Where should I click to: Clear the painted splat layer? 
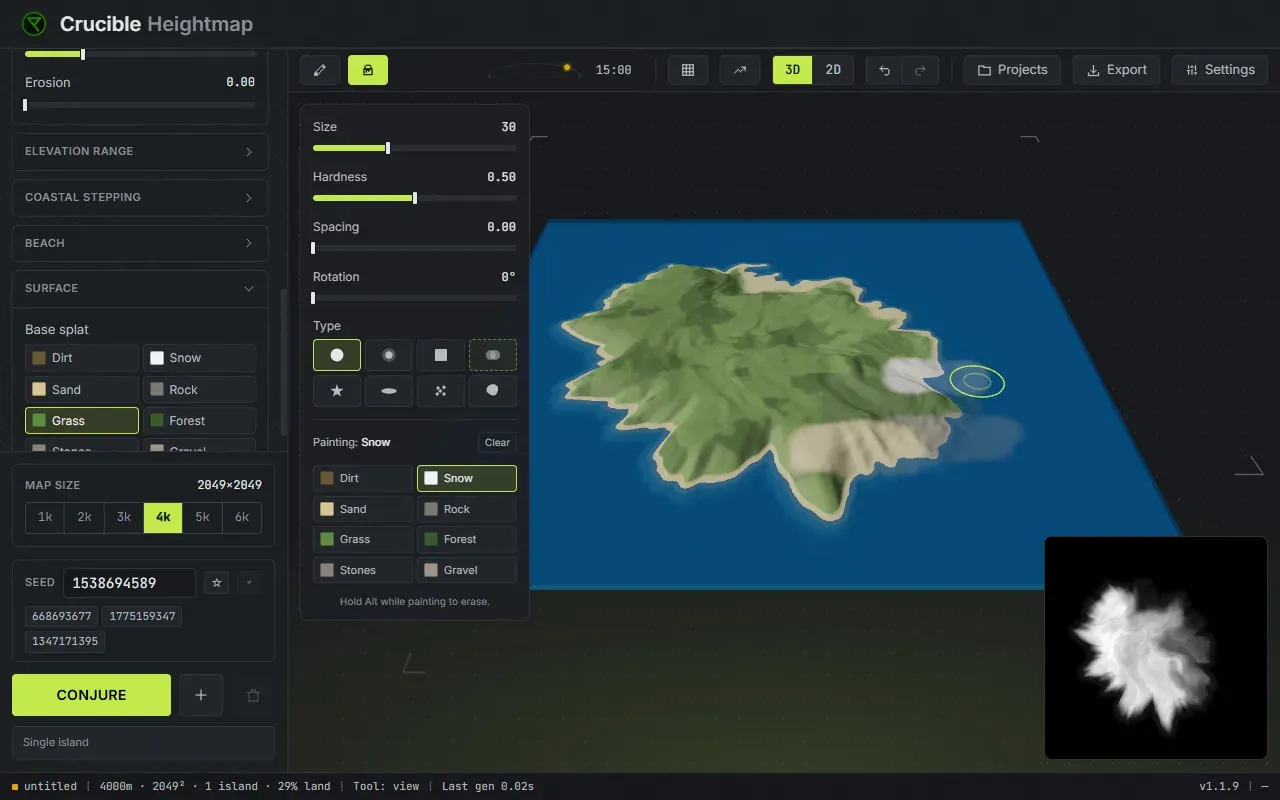click(x=497, y=442)
